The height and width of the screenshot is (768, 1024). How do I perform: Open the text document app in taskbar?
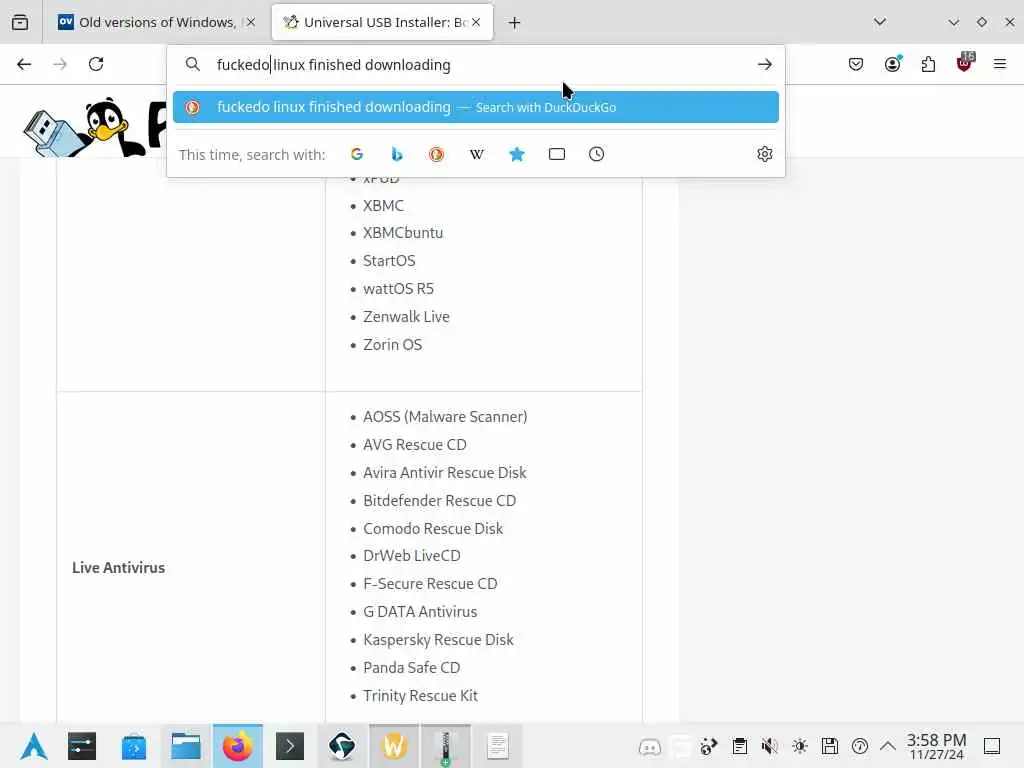coord(498,746)
